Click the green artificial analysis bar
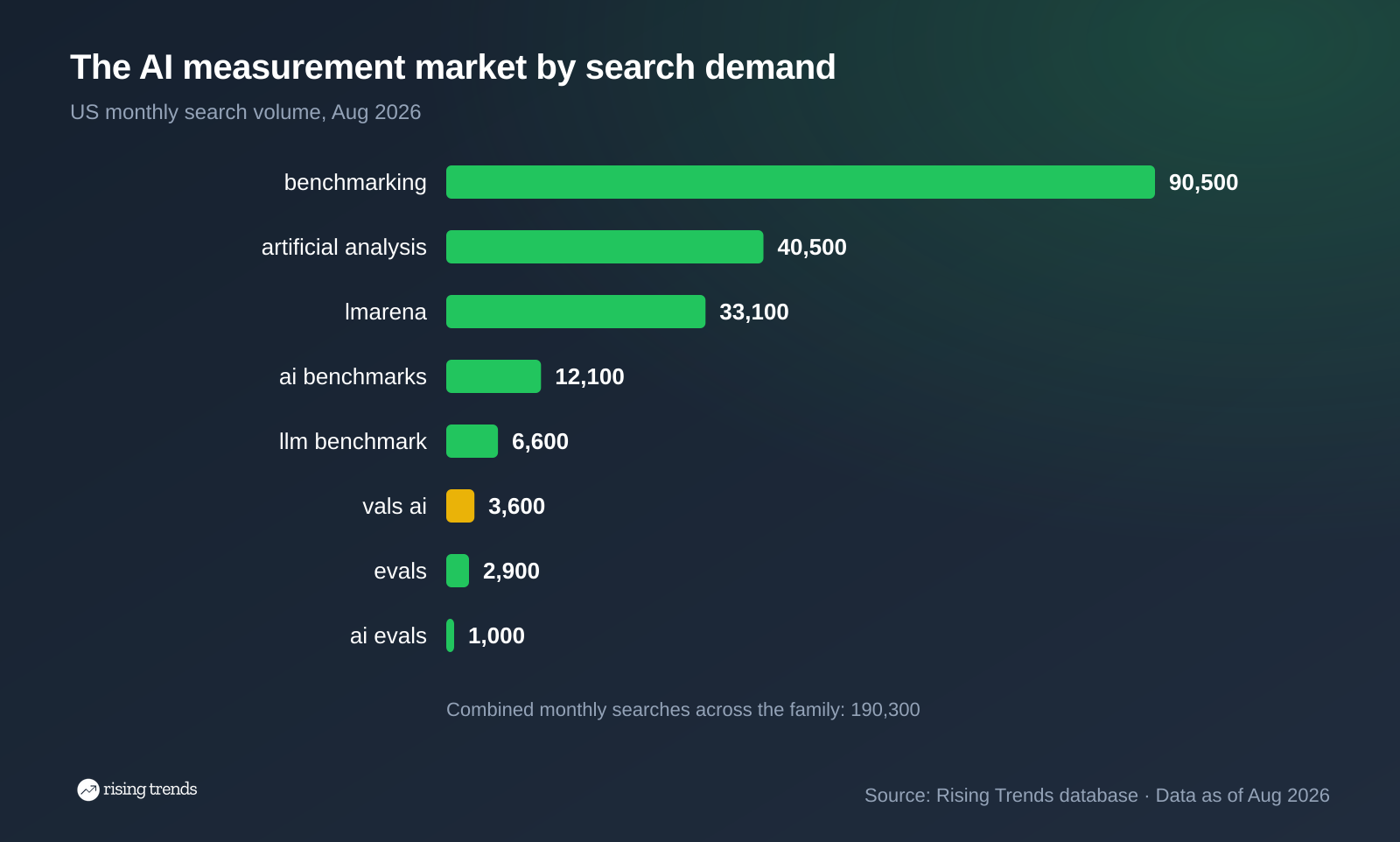 pyautogui.click(x=605, y=247)
